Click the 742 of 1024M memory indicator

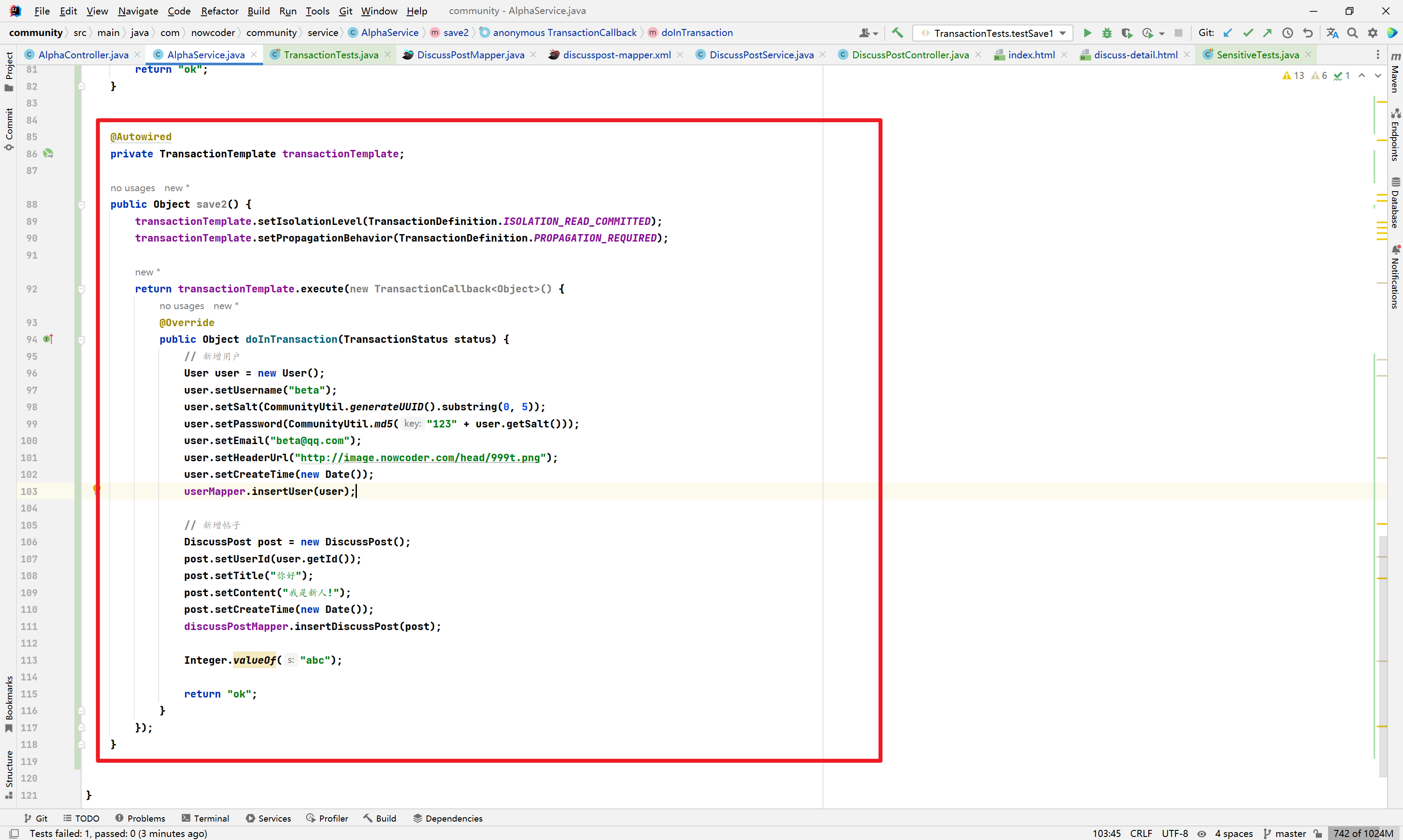[1363, 833]
